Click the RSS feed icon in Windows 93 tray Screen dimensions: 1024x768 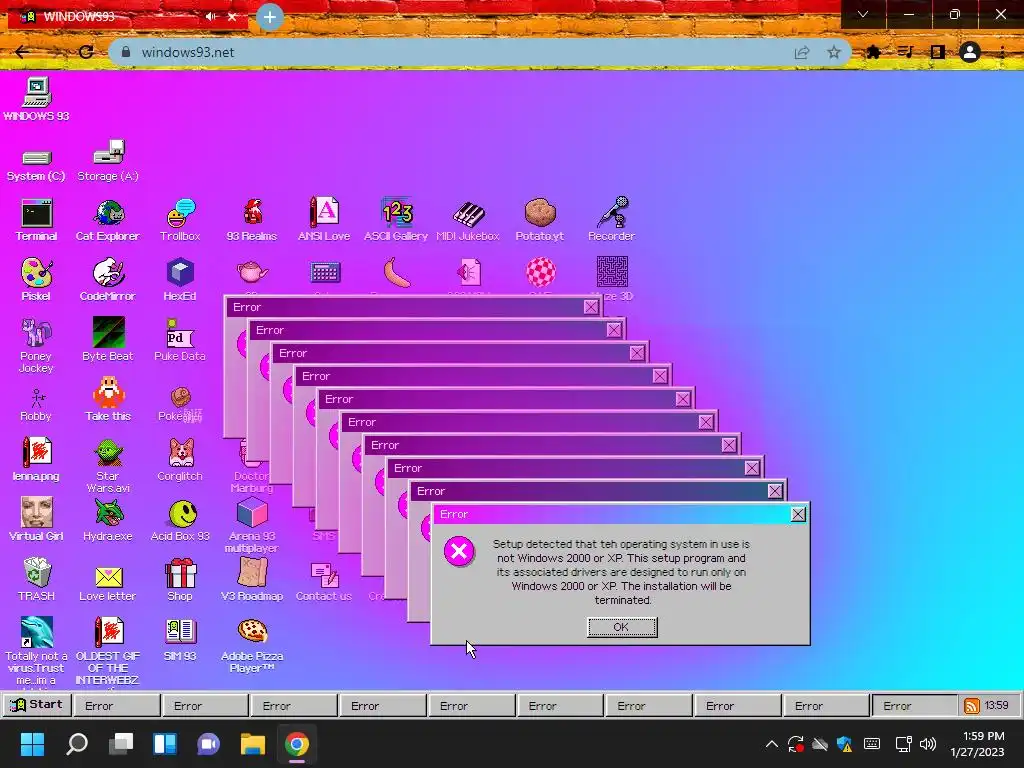pyautogui.click(x=972, y=706)
